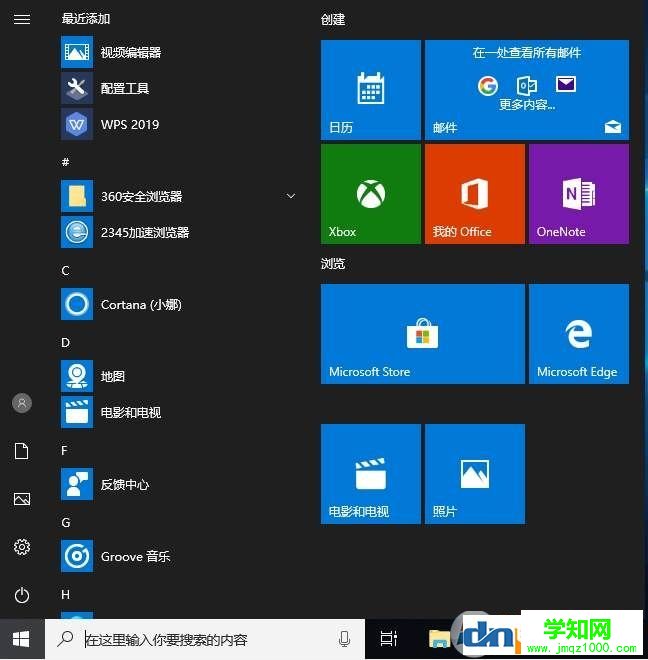
Task: Click the Windows Start button
Action: pos(21,639)
